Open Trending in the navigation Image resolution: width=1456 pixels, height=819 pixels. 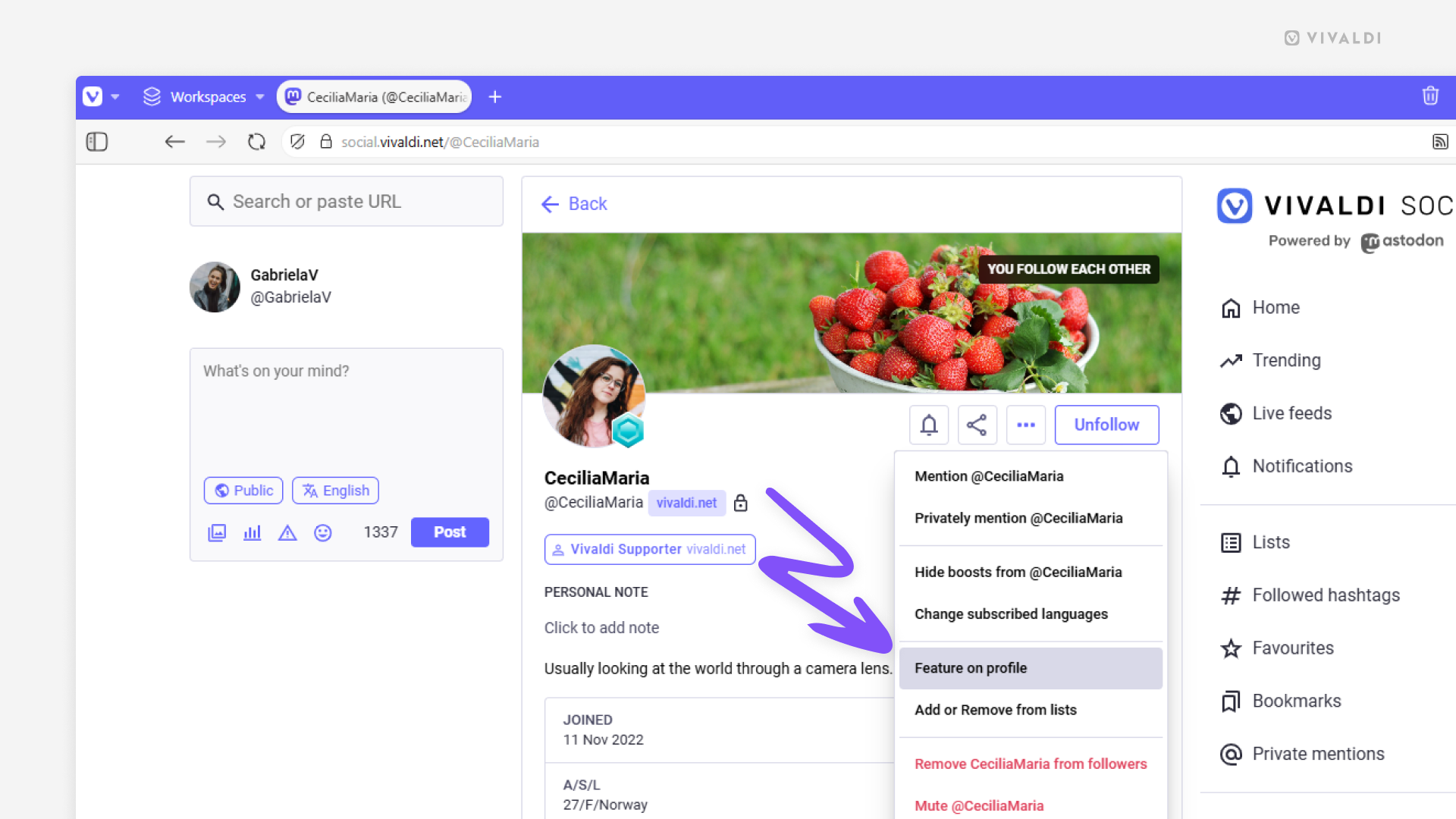(1270, 360)
